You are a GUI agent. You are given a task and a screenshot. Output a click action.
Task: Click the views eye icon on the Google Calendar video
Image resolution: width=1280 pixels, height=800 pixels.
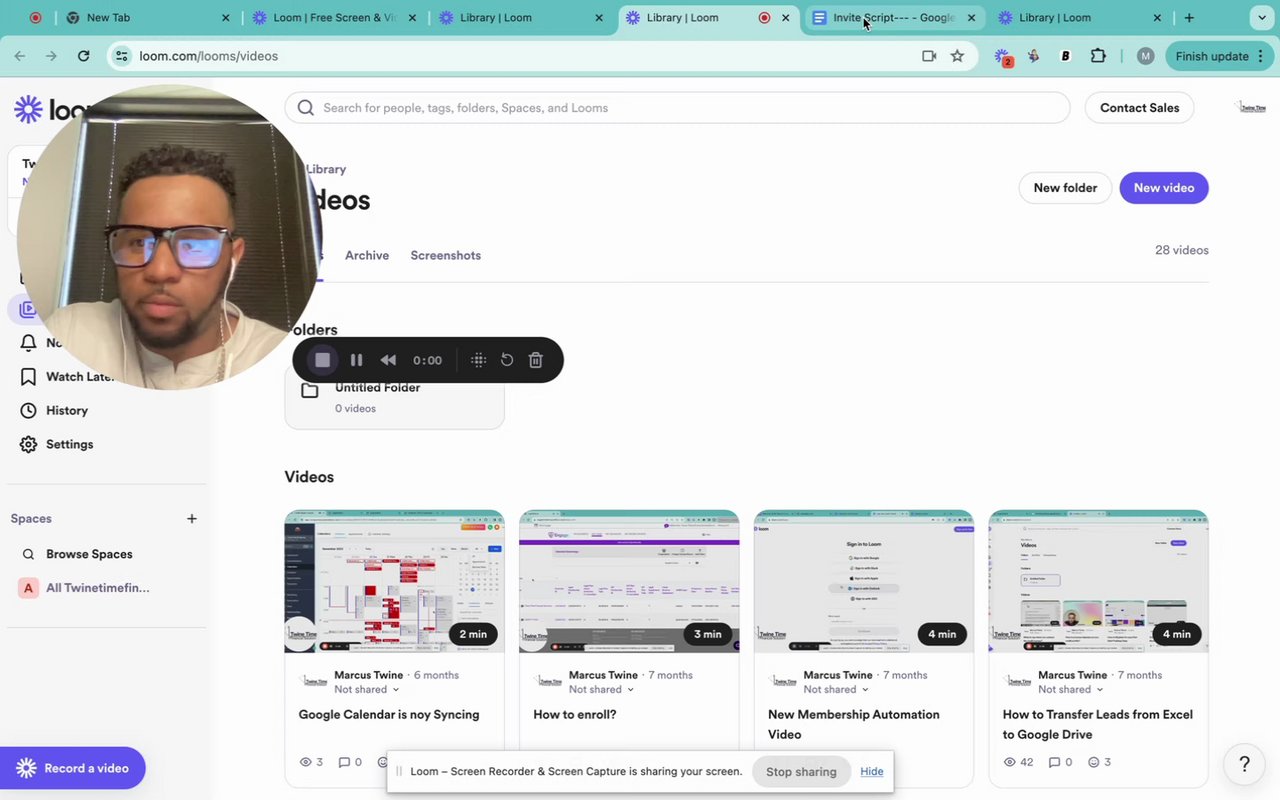coord(306,762)
